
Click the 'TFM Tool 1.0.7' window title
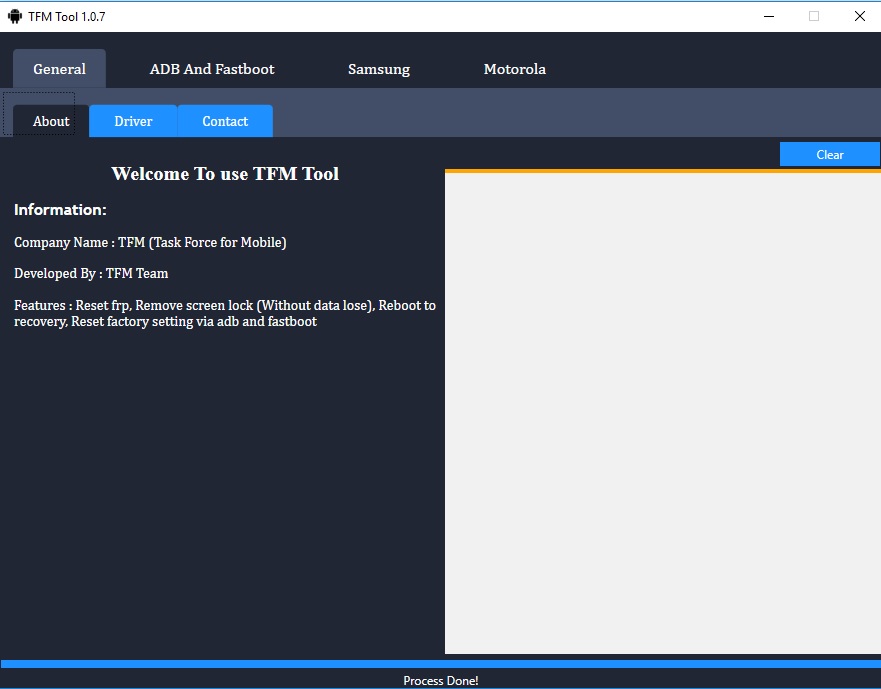[67, 17]
